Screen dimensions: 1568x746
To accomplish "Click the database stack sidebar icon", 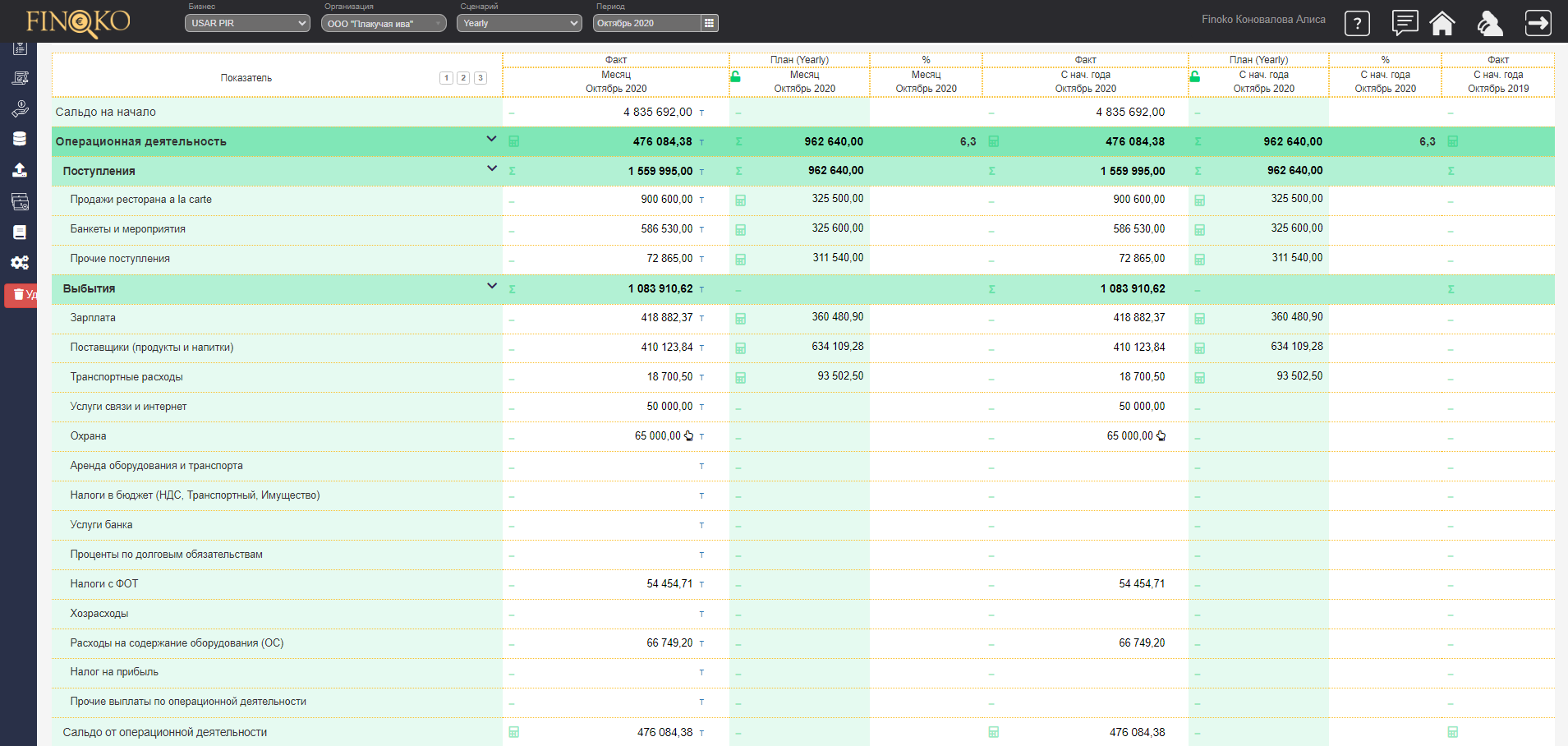I will pyautogui.click(x=20, y=139).
